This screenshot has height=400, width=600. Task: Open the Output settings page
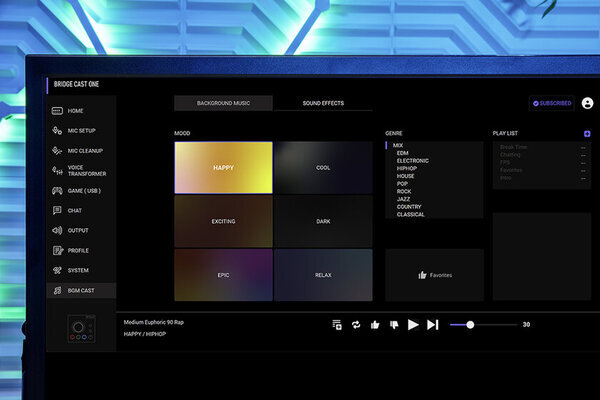[x=80, y=230]
